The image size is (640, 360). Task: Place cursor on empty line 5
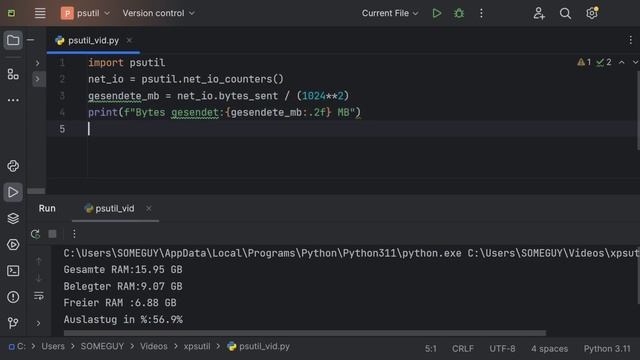pos(343,129)
